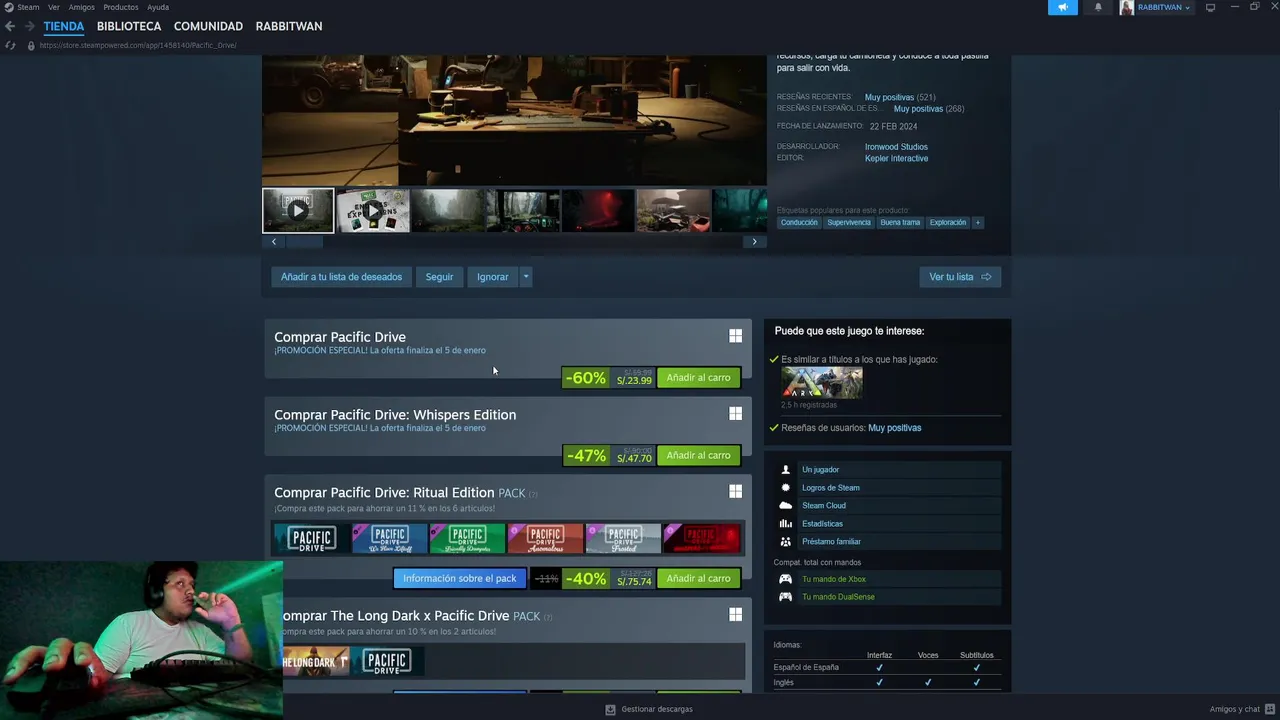1280x720 pixels.
Task: Play the first Pacific Drive trailer thumbnail
Action: [x=298, y=210]
